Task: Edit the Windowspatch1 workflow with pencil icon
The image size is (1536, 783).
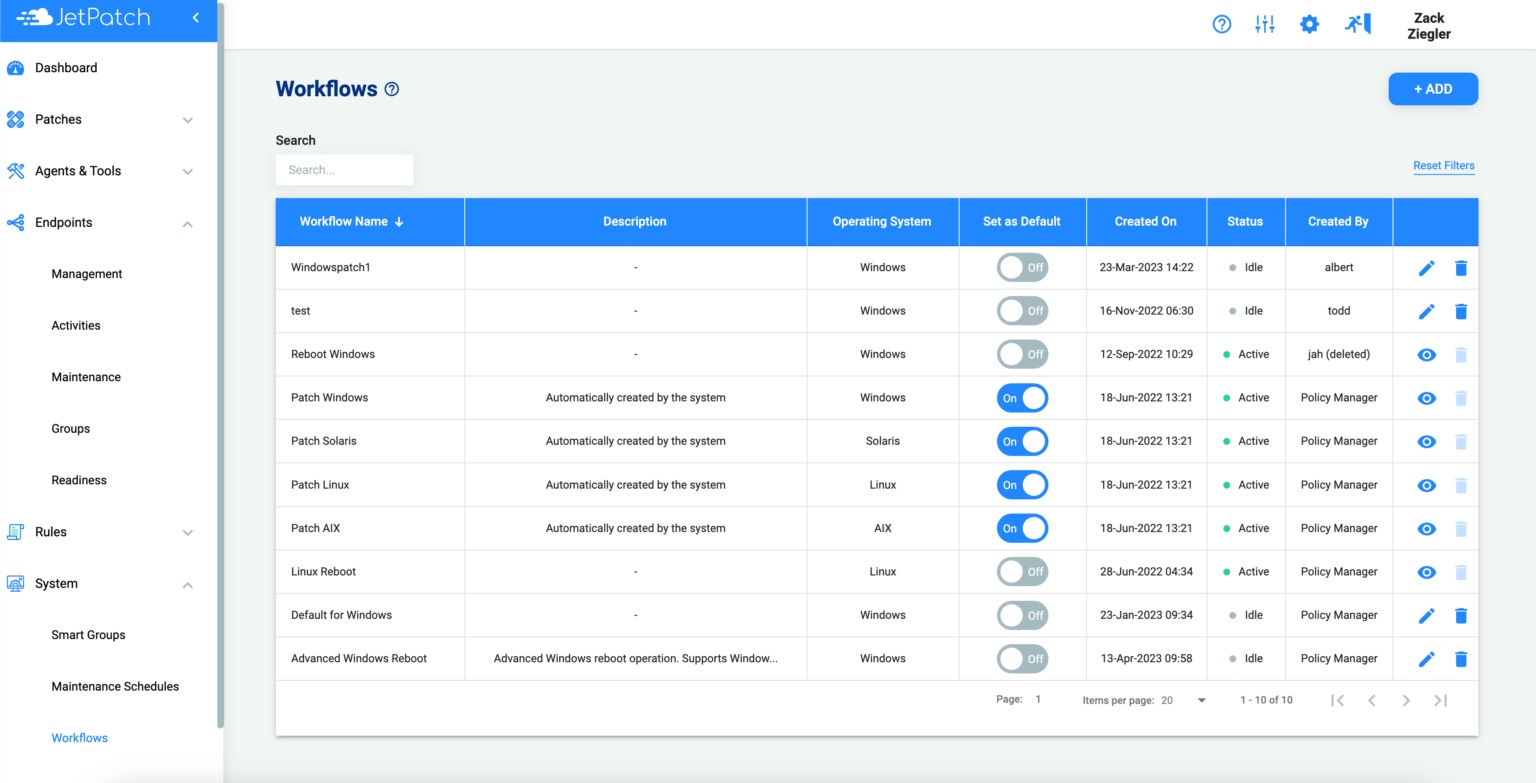Action: point(1426,267)
